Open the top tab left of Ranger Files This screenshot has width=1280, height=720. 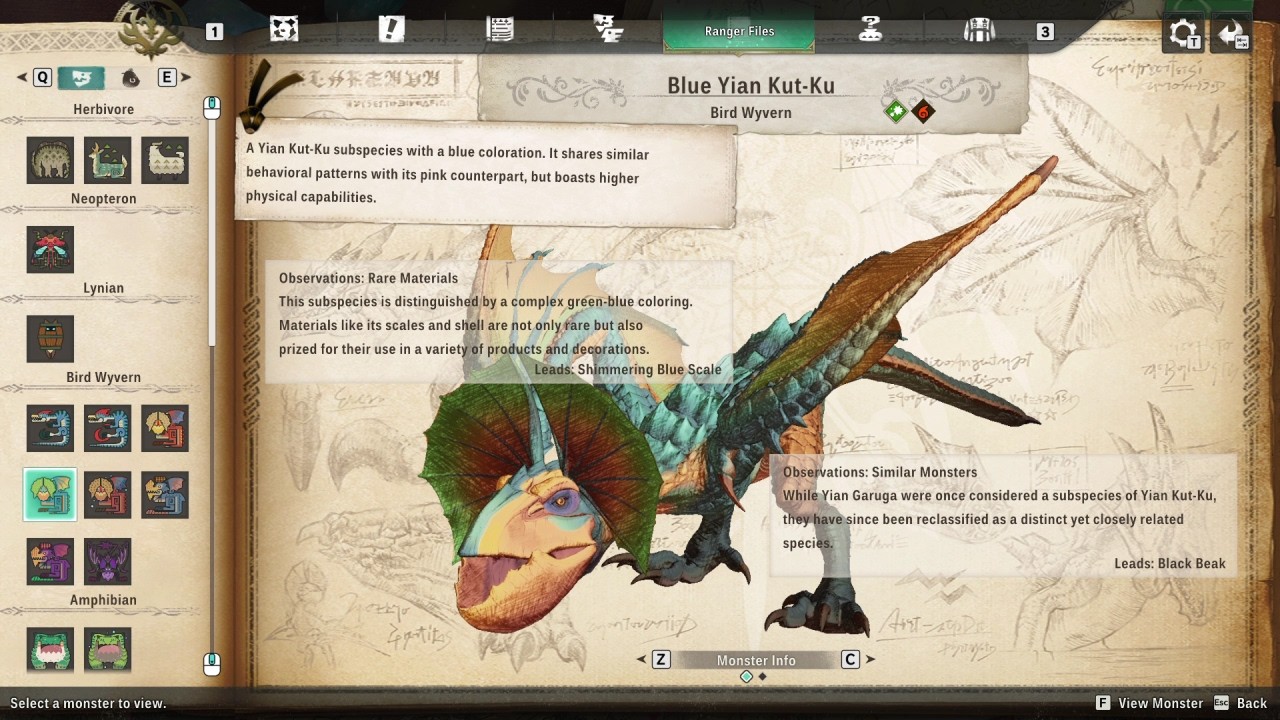click(x=608, y=30)
